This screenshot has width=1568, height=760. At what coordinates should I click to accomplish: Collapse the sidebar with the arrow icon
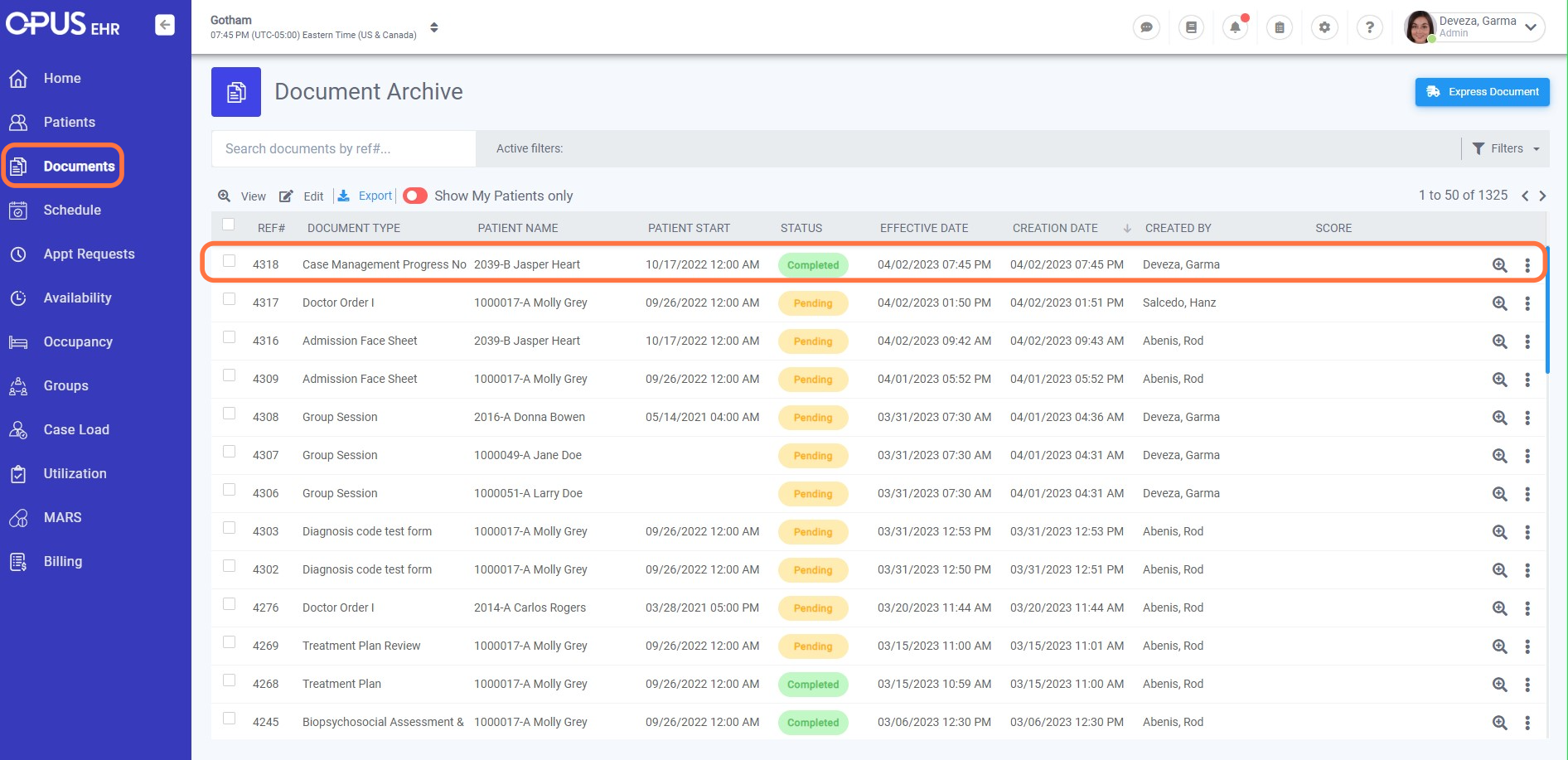[165, 25]
